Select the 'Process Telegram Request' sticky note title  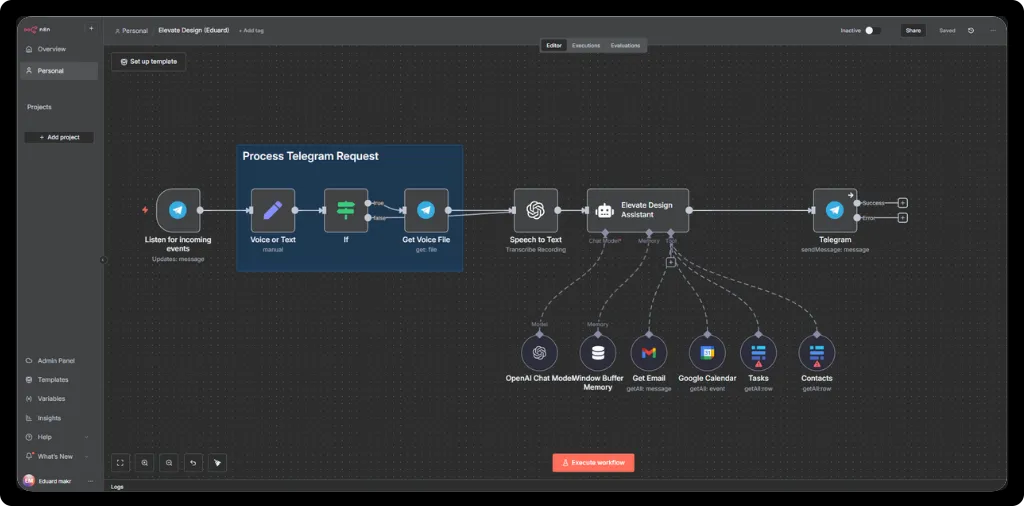pos(310,156)
